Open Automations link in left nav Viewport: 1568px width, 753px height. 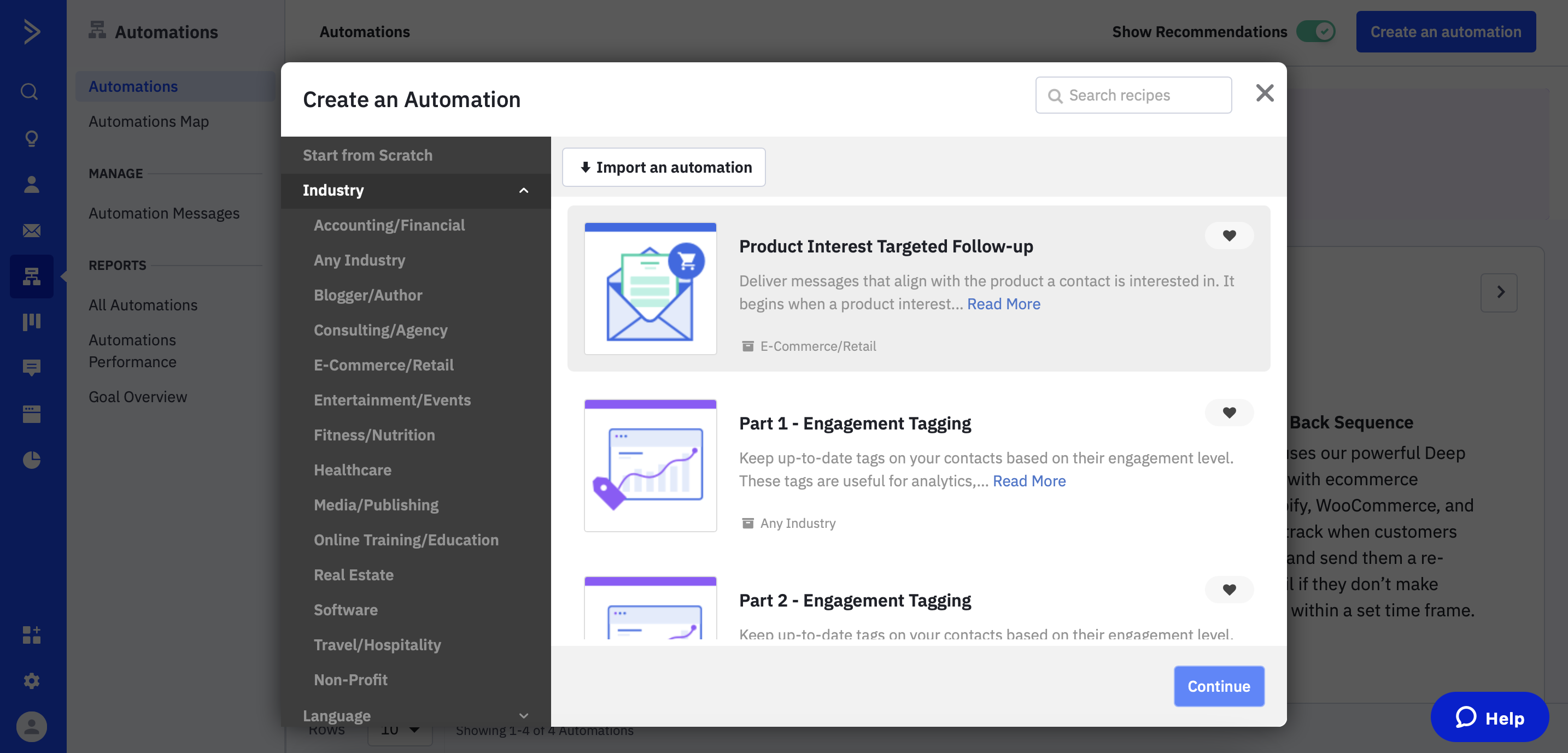(175, 86)
